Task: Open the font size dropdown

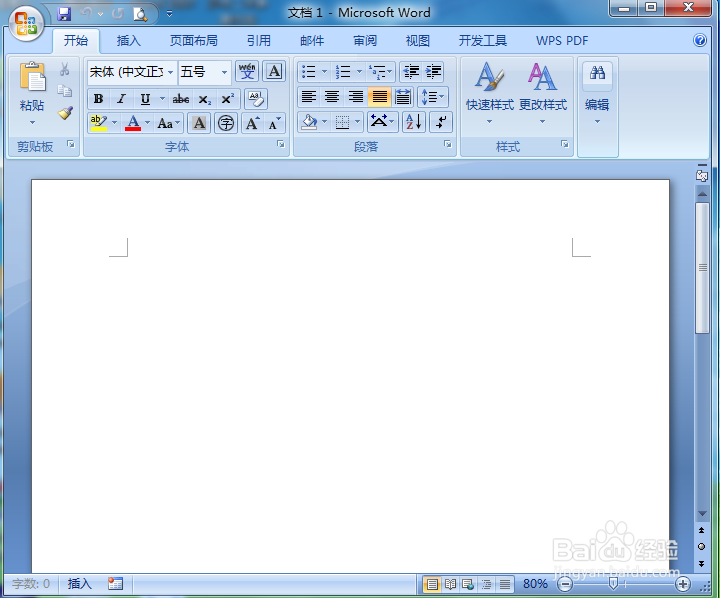Action: pos(224,72)
